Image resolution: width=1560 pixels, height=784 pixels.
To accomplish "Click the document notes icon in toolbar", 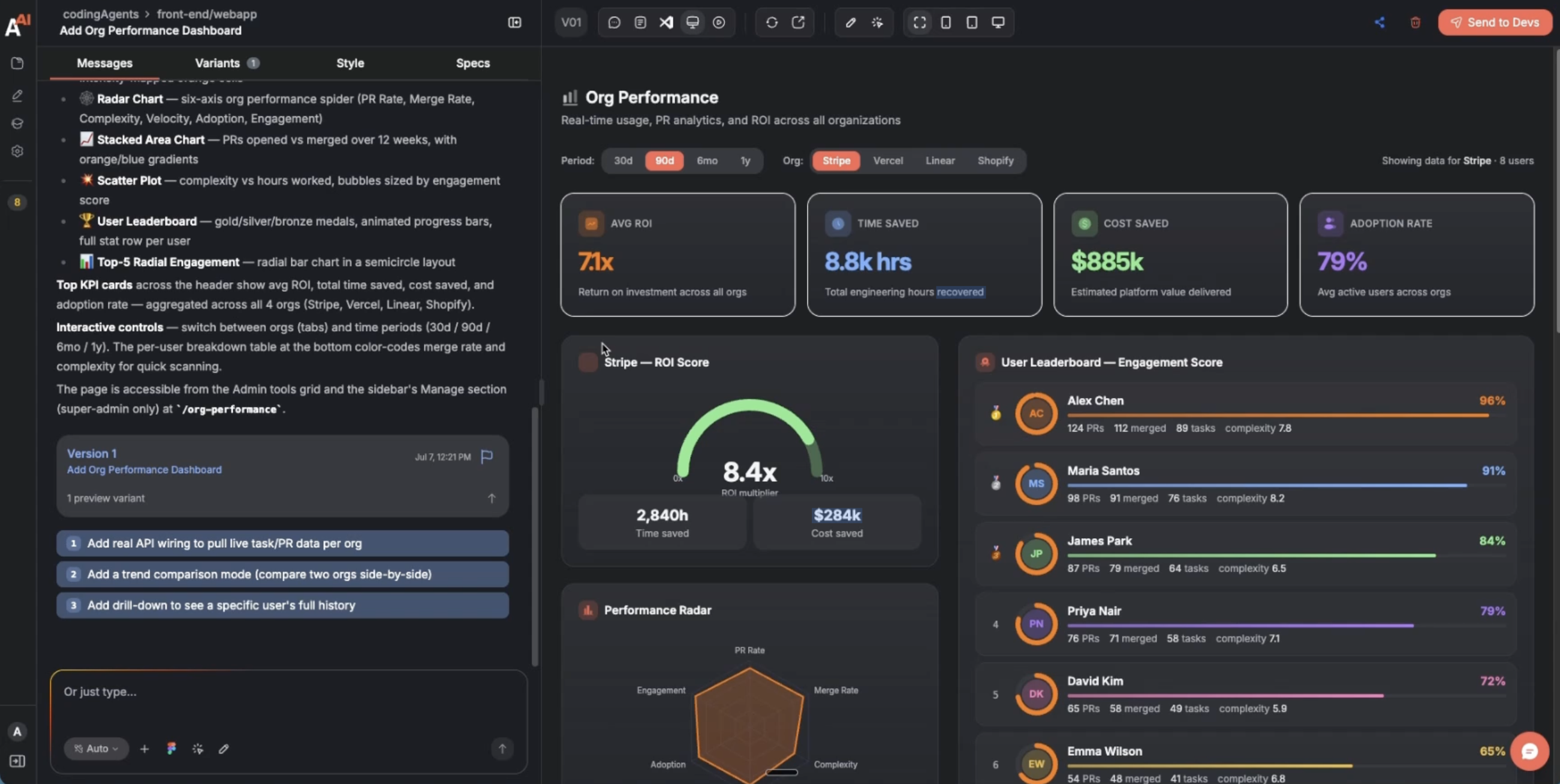I will [x=640, y=22].
